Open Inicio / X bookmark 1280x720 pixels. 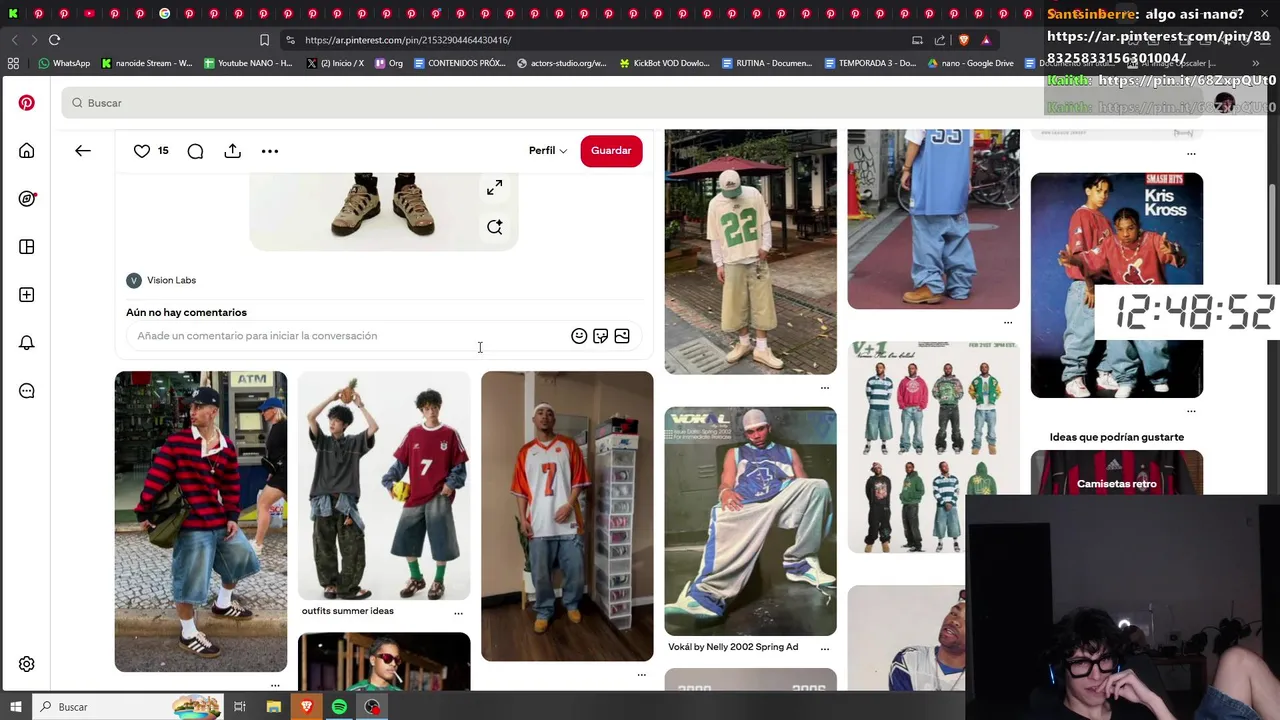(x=335, y=63)
